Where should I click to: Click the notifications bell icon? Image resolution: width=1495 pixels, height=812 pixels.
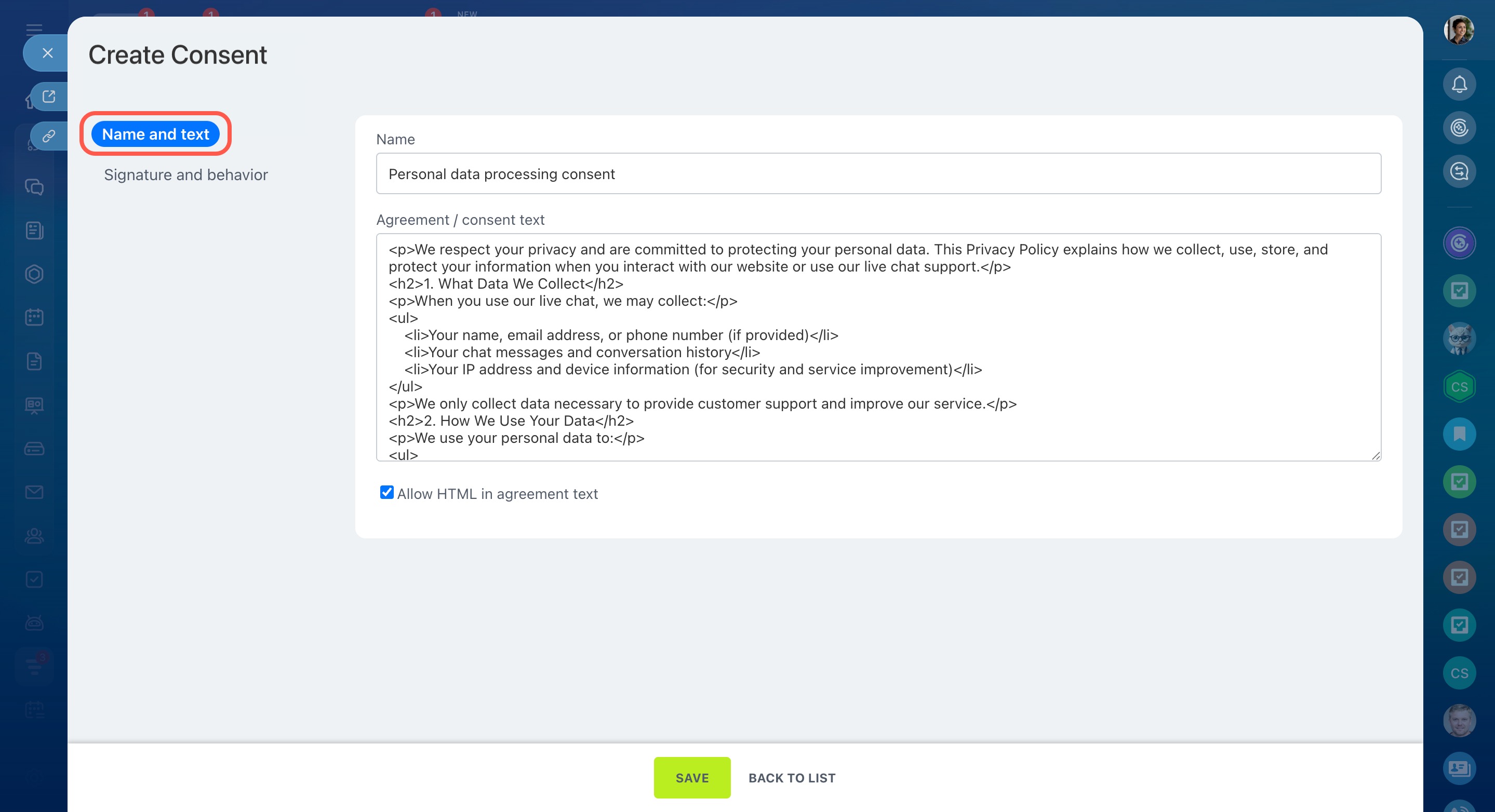[1459, 85]
